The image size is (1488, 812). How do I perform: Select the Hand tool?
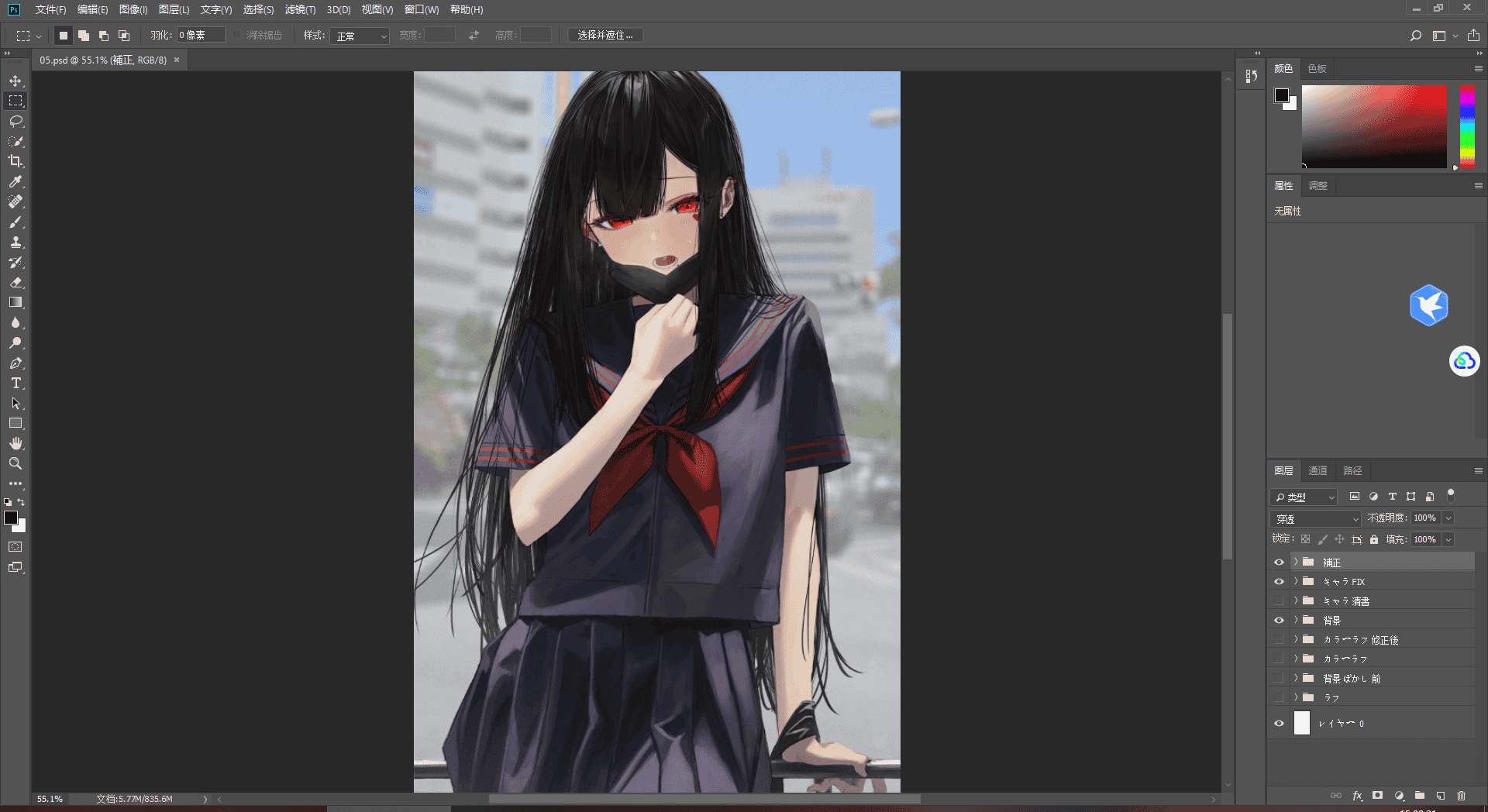[x=15, y=443]
